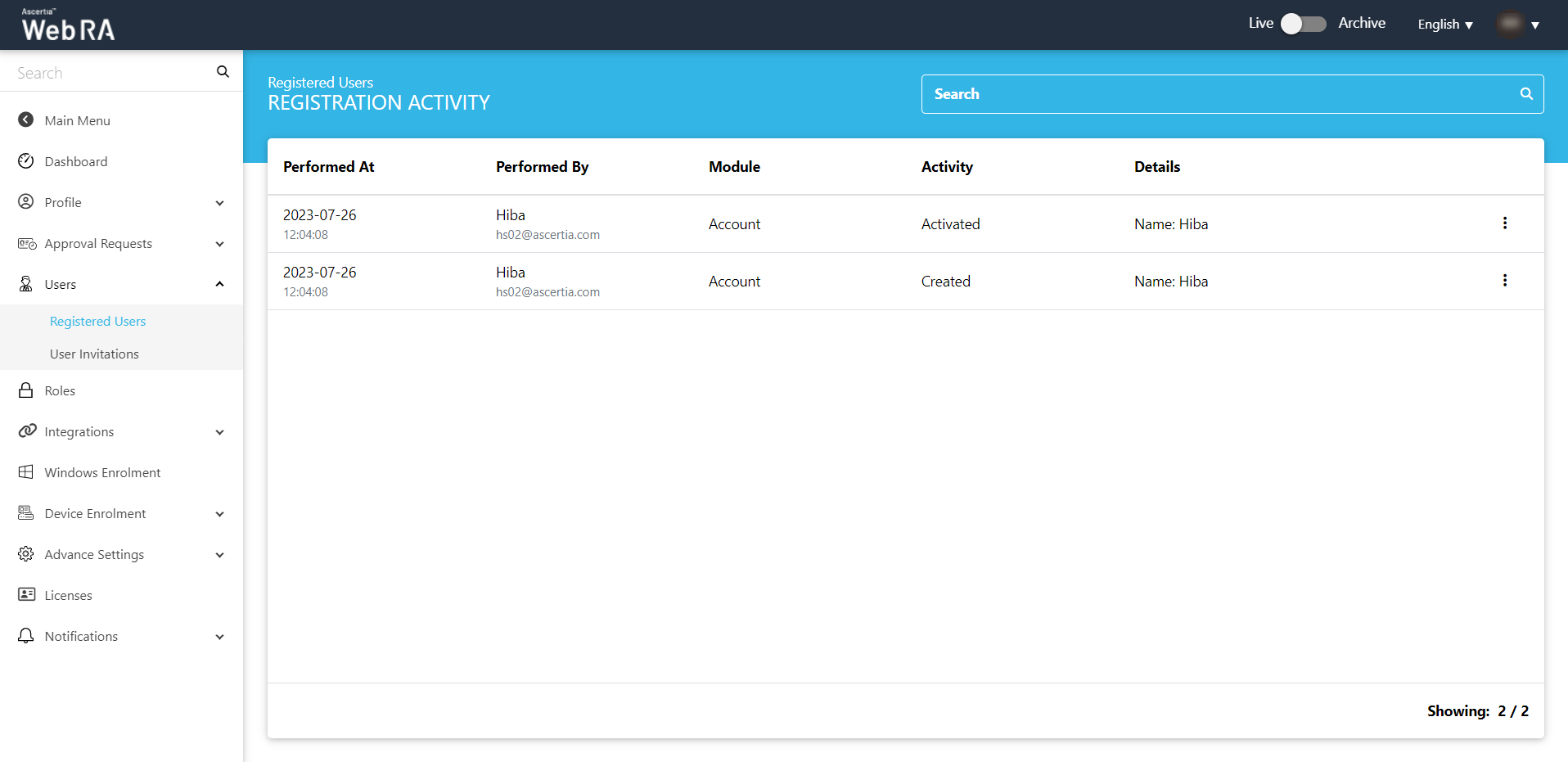Expand the Notifications chevron
1568x762 pixels.
point(219,637)
